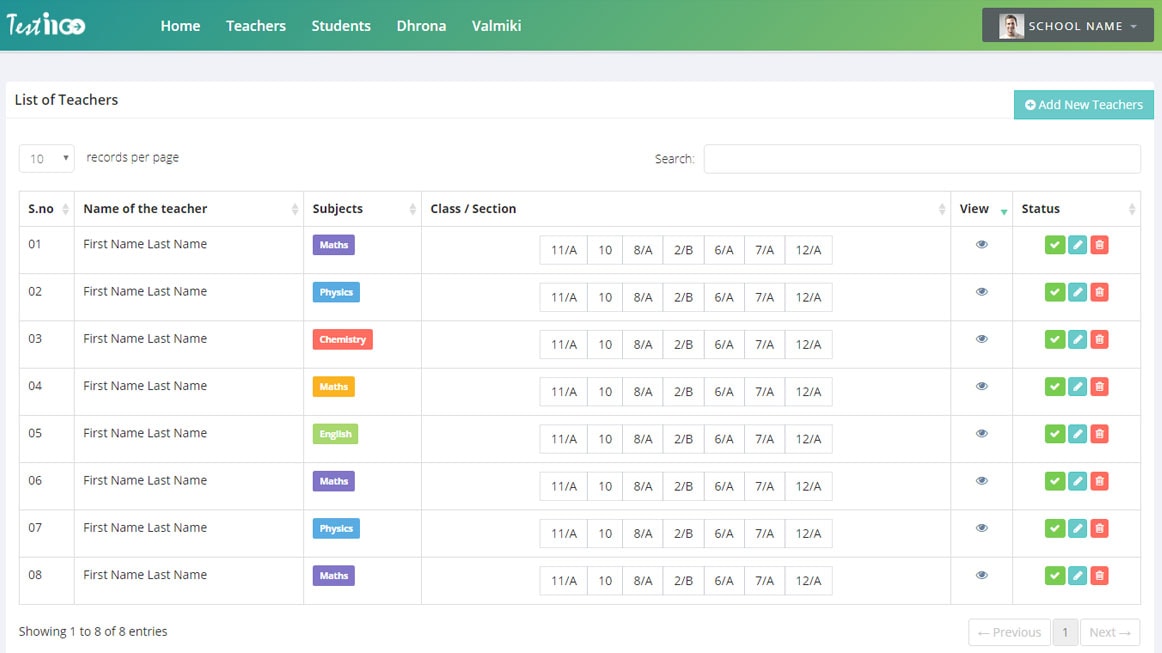Image resolution: width=1162 pixels, height=653 pixels.
Task: Toggle active status checkmark for teacher 01
Action: point(1054,245)
